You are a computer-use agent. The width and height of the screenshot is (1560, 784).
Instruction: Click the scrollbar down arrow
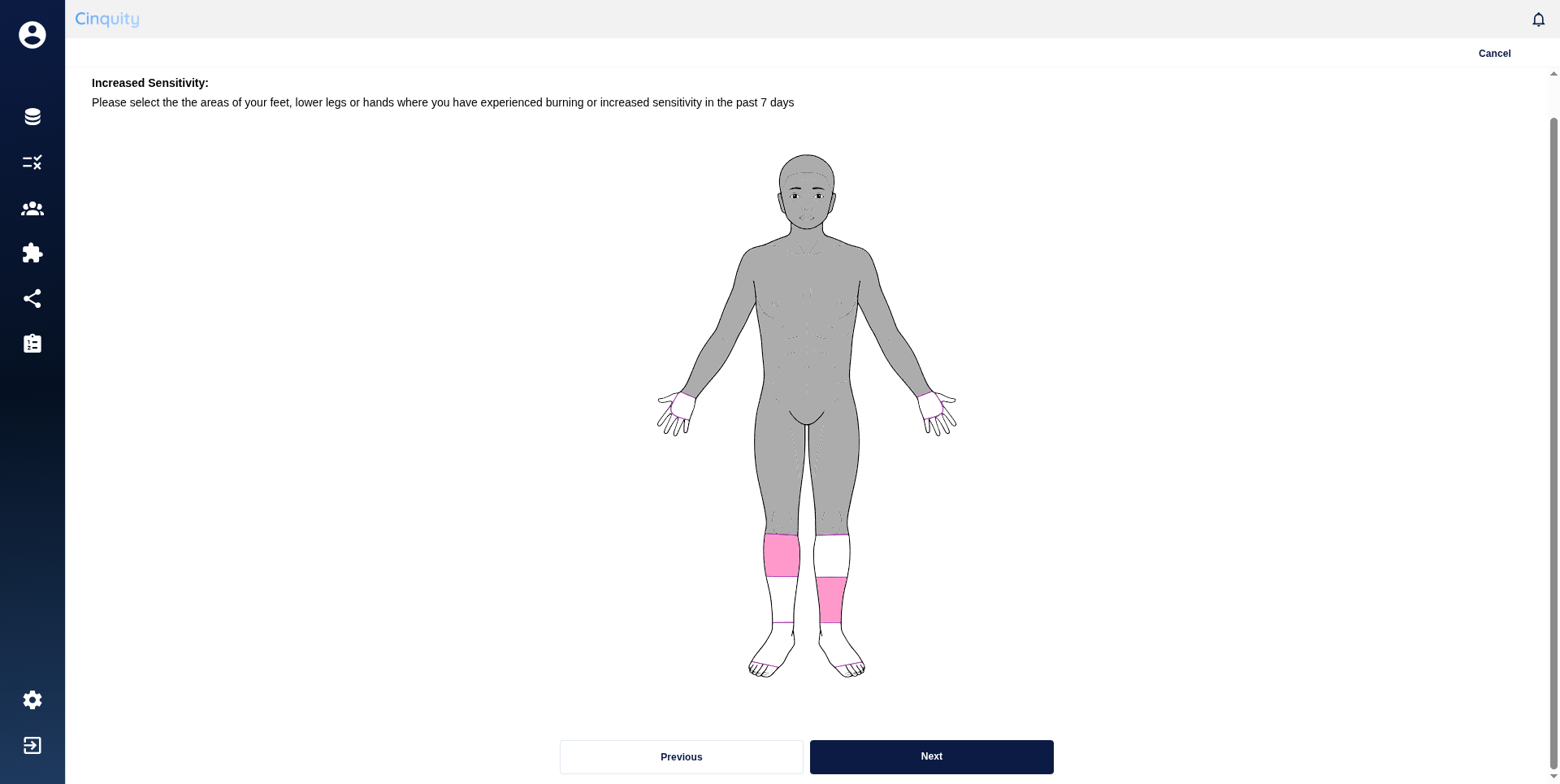point(1553,777)
